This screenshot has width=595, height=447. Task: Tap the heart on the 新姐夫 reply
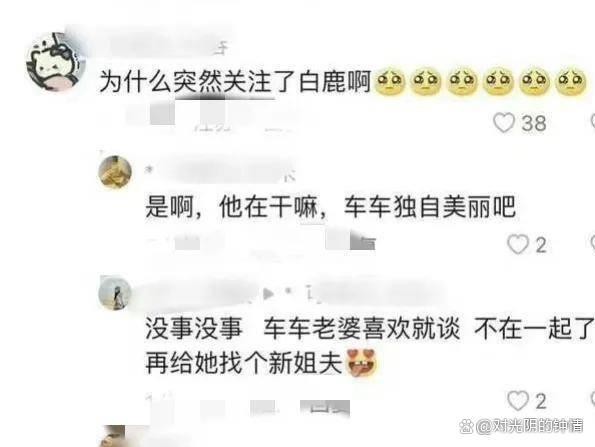tap(518, 401)
